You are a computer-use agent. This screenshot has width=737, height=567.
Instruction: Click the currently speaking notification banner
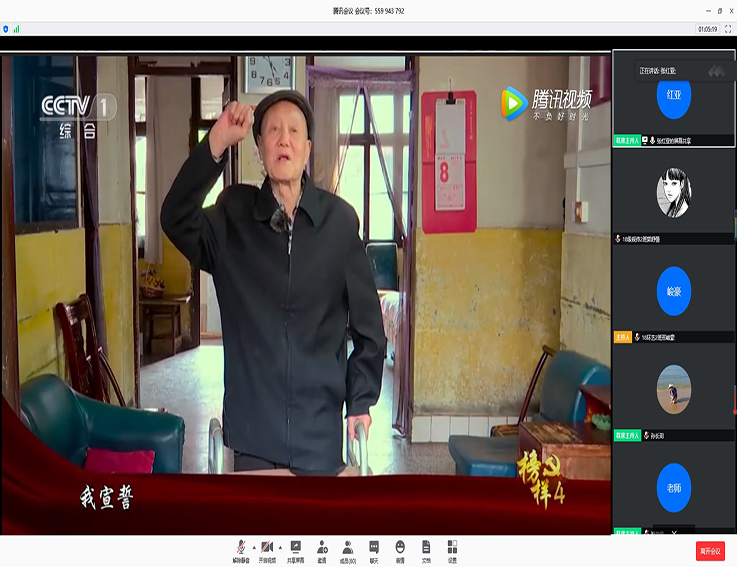[684, 71]
